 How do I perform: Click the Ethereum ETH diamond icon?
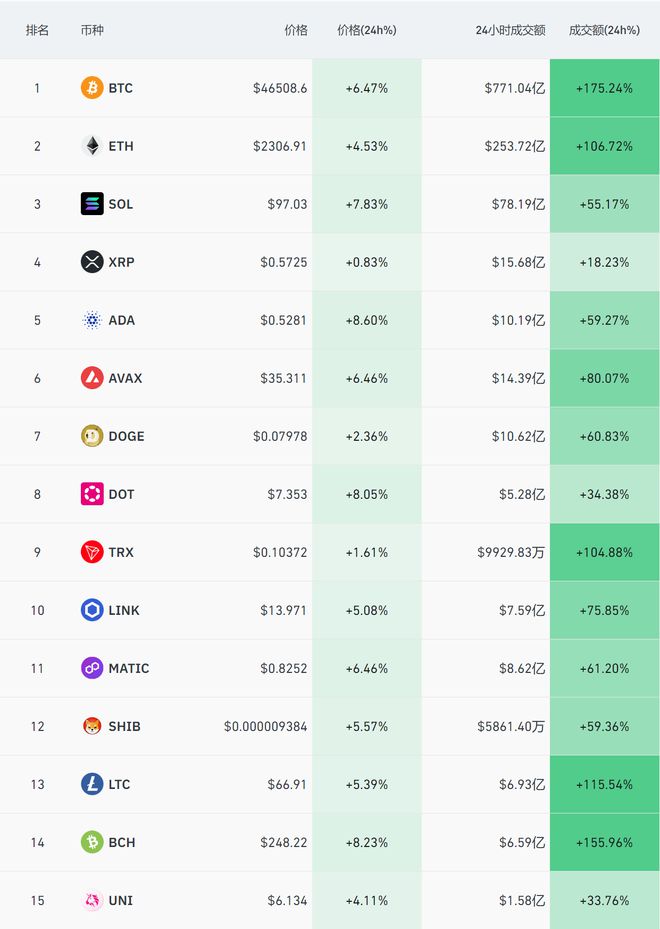point(92,146)
